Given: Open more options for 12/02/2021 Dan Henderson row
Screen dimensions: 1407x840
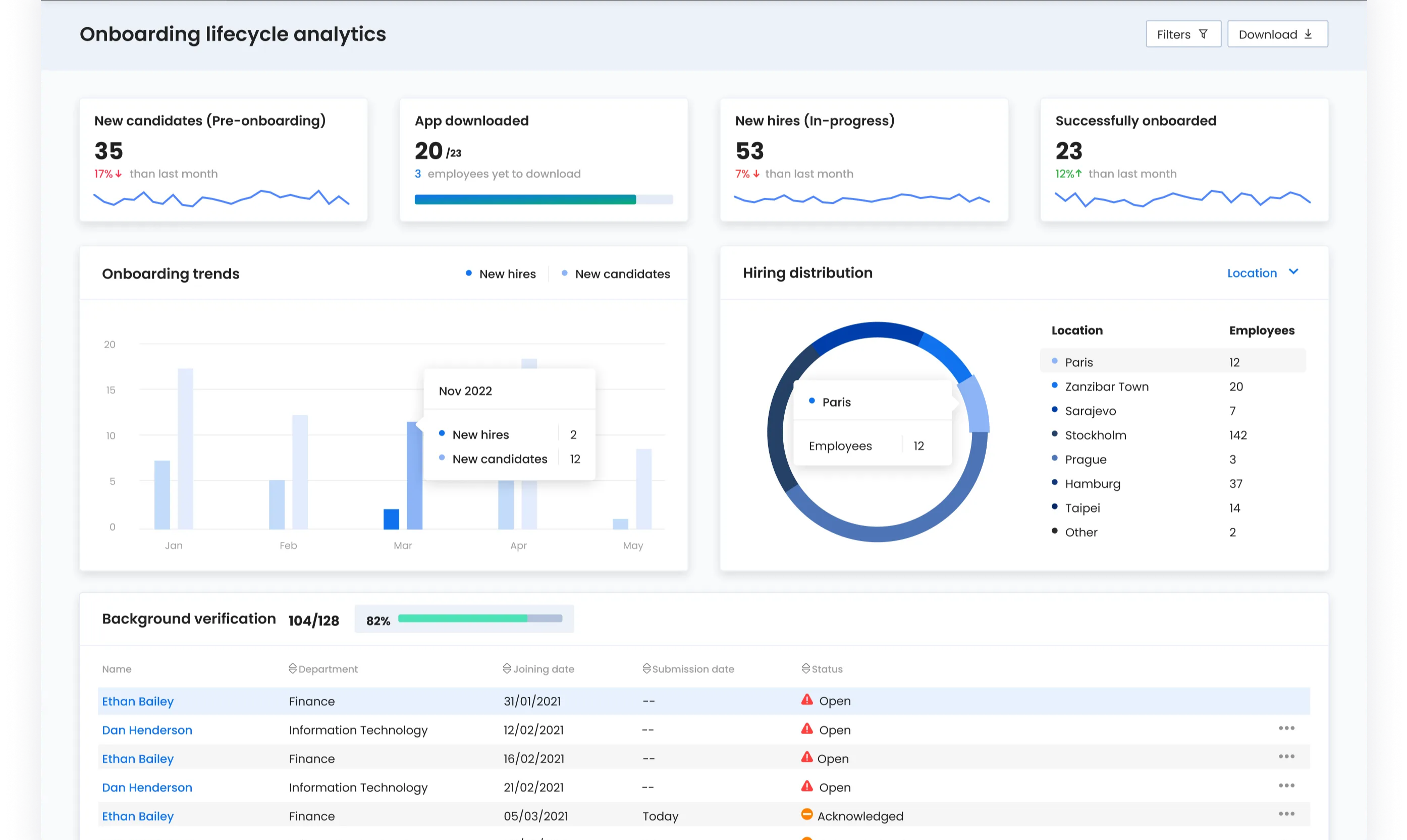Looking at the screenshot, I should point(1286,729).
